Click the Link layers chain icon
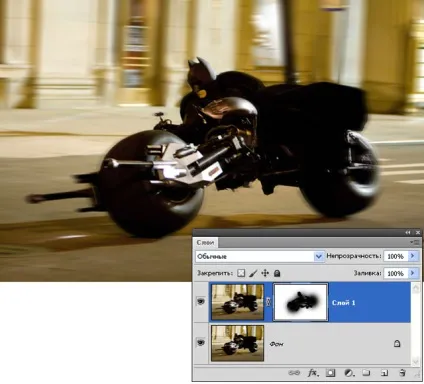The height and width of the screenshot is (384, 424). [294, 373]
